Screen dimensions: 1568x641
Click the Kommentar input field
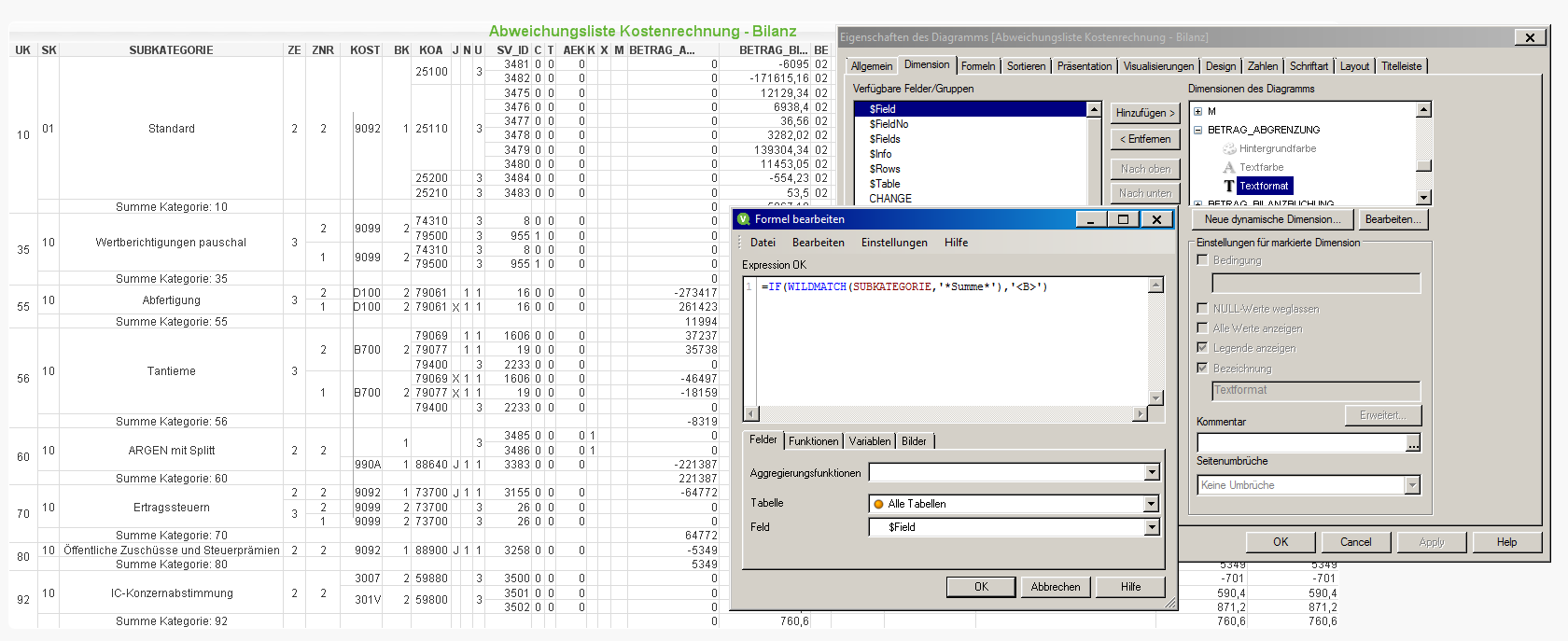coord(1301,444)
